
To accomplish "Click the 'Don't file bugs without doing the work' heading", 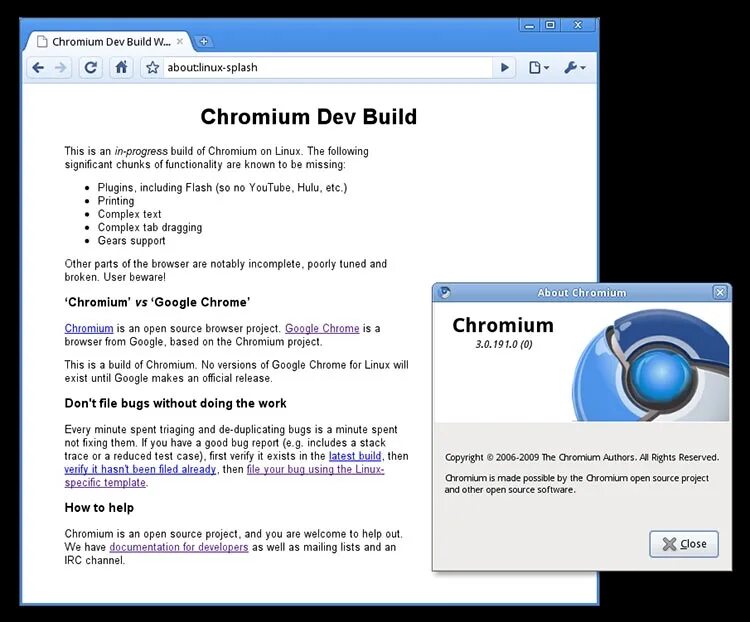I will tap(176, 403).
